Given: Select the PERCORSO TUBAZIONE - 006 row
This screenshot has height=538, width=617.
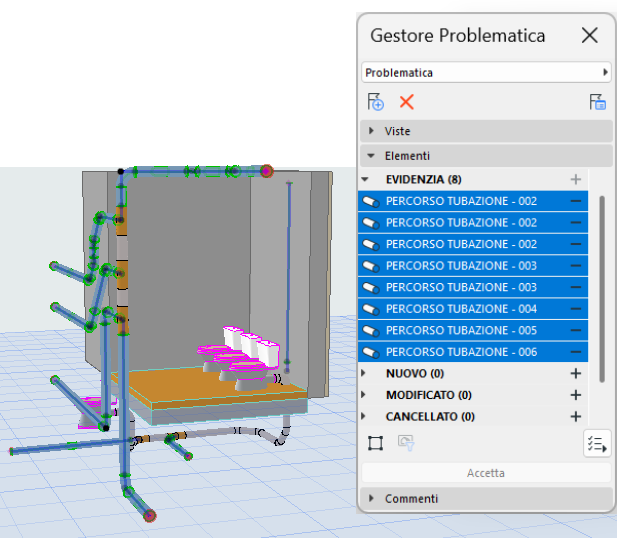Looking at the screenshot, I should pyautogui.click(x=473, y=352).
